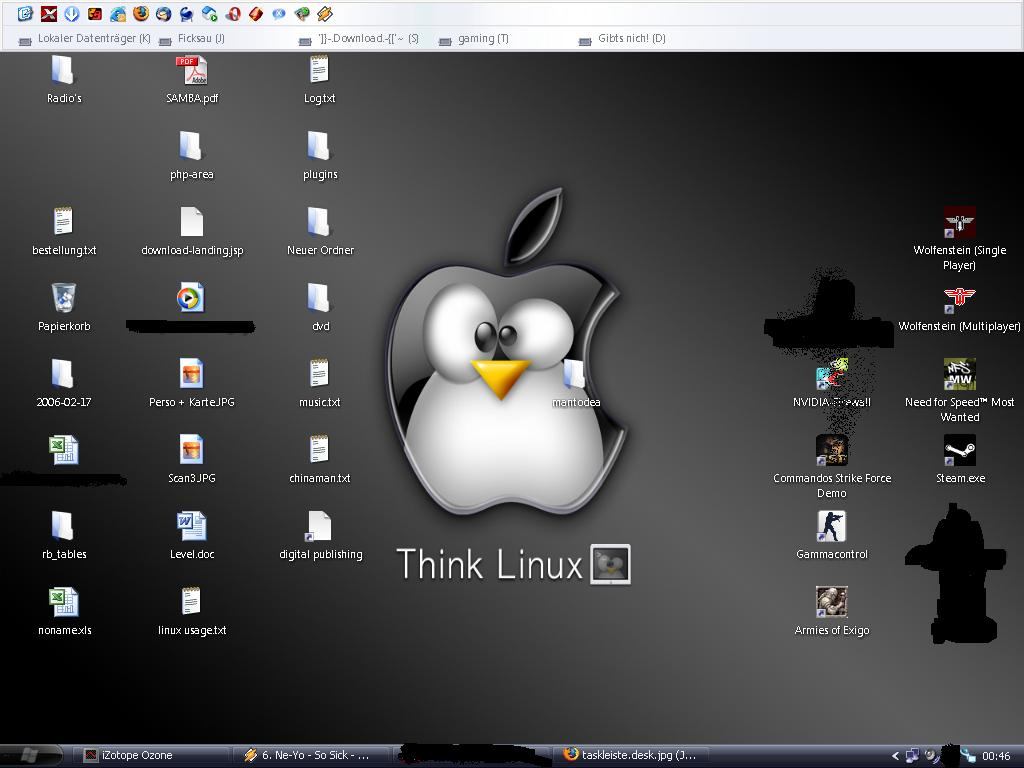
Task: Open the Internet Explorer icon in the top toolbar
Action: tap(118, 13)
